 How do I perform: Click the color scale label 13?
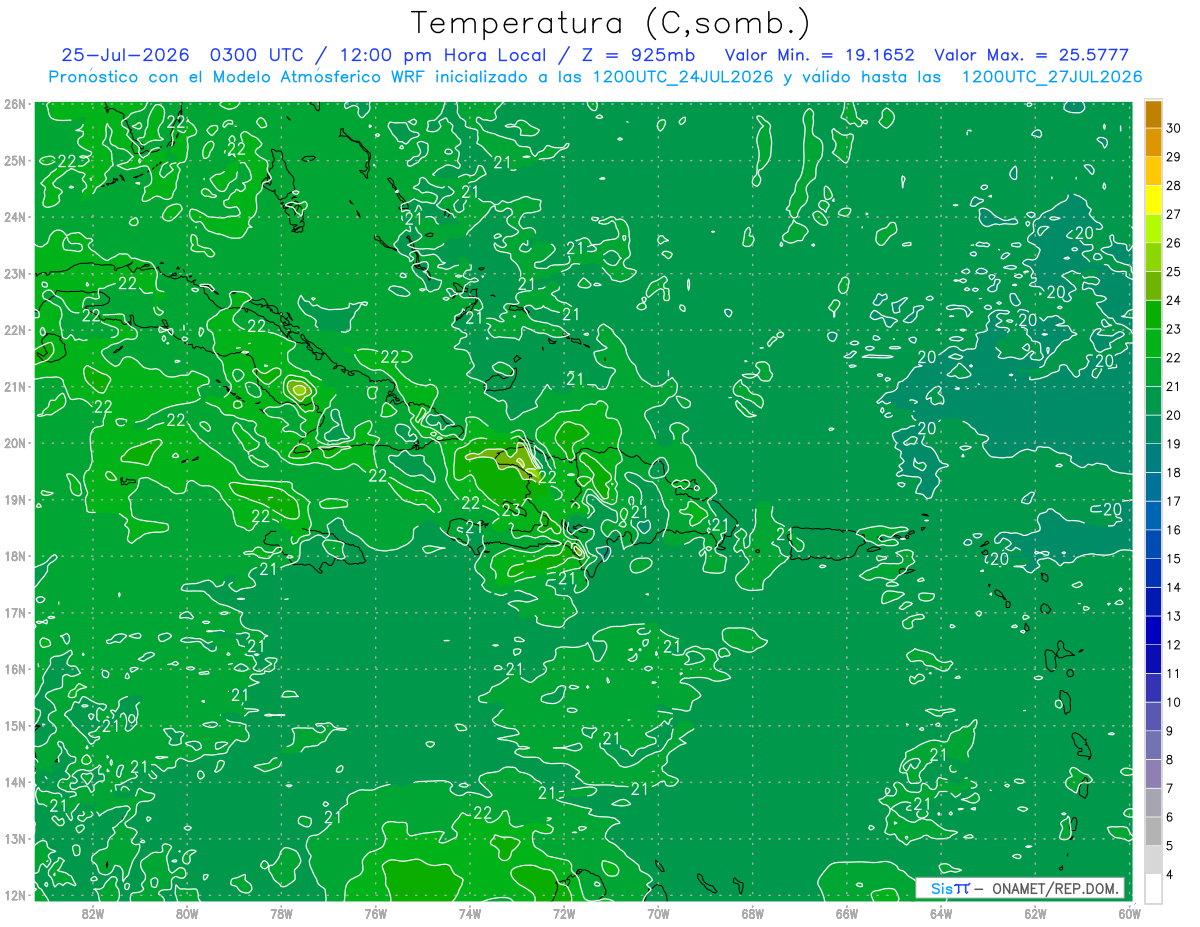(x=1174, y=616)
